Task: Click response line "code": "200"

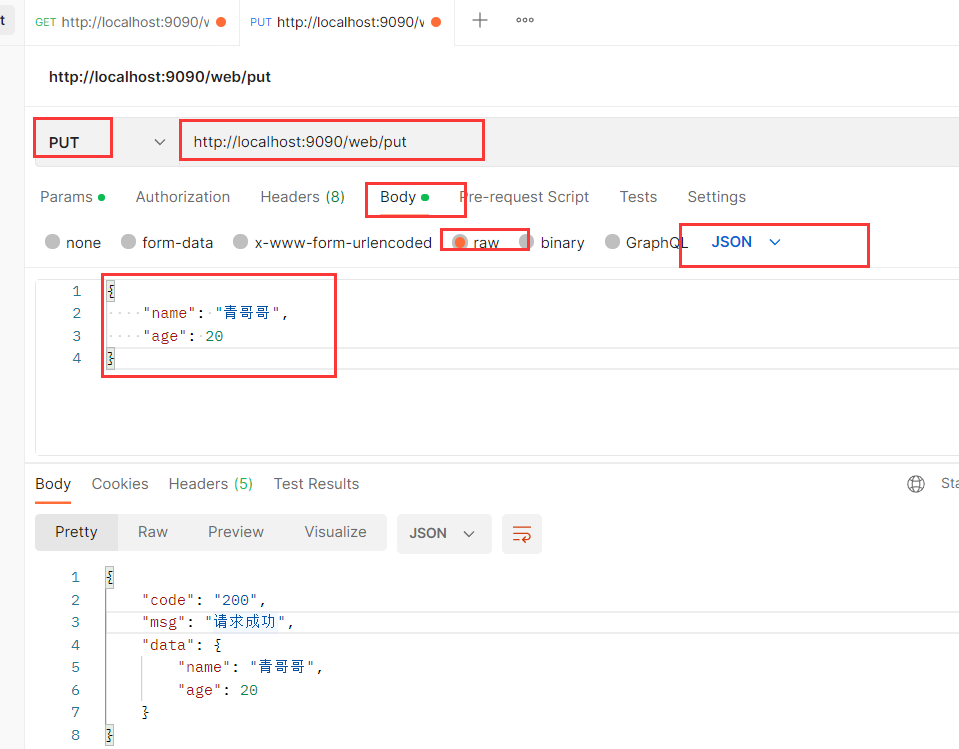Action: pos(204,600)
